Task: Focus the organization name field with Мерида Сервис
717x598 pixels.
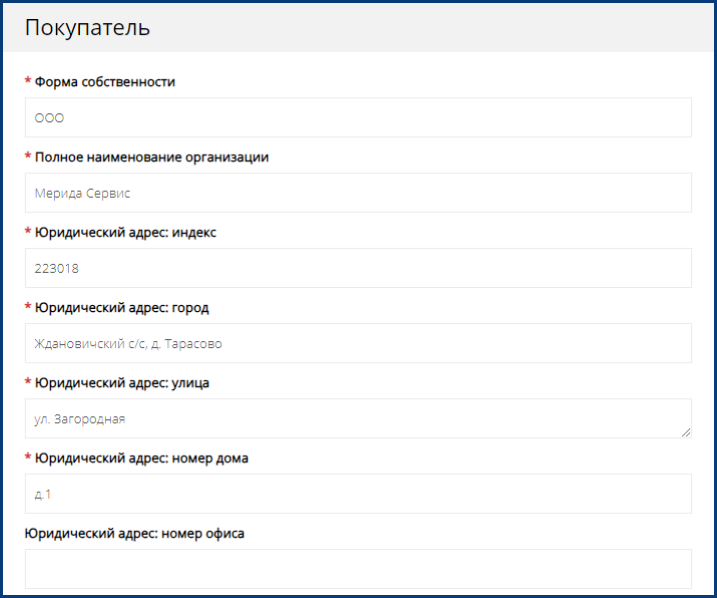Action: click(357, 193)
